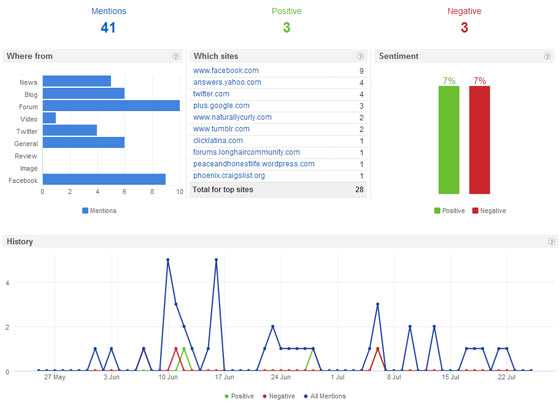Click the Where from panel title

tap(30, 56)
